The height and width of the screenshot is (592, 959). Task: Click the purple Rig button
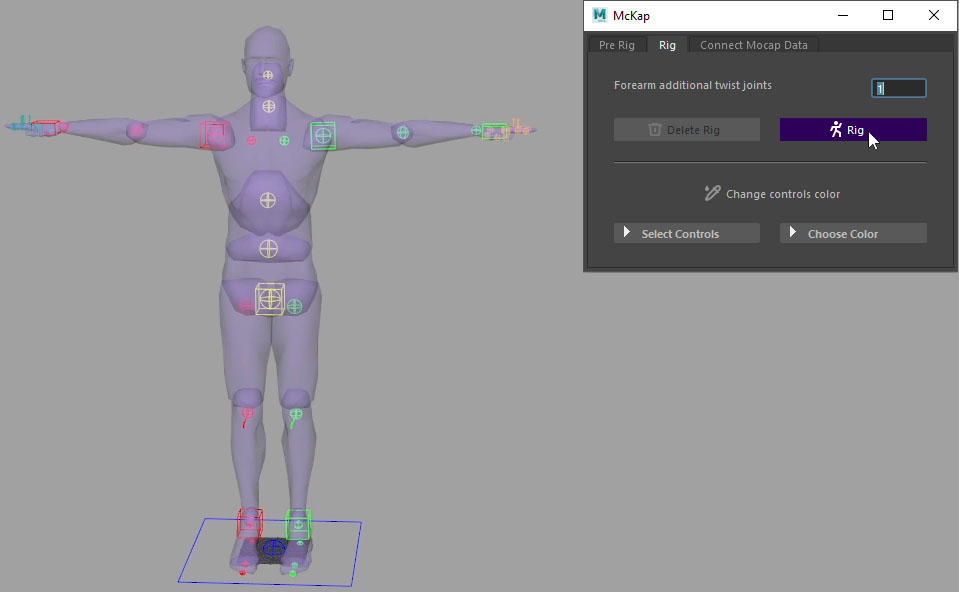pyautogui.click(x=853, y=130)
